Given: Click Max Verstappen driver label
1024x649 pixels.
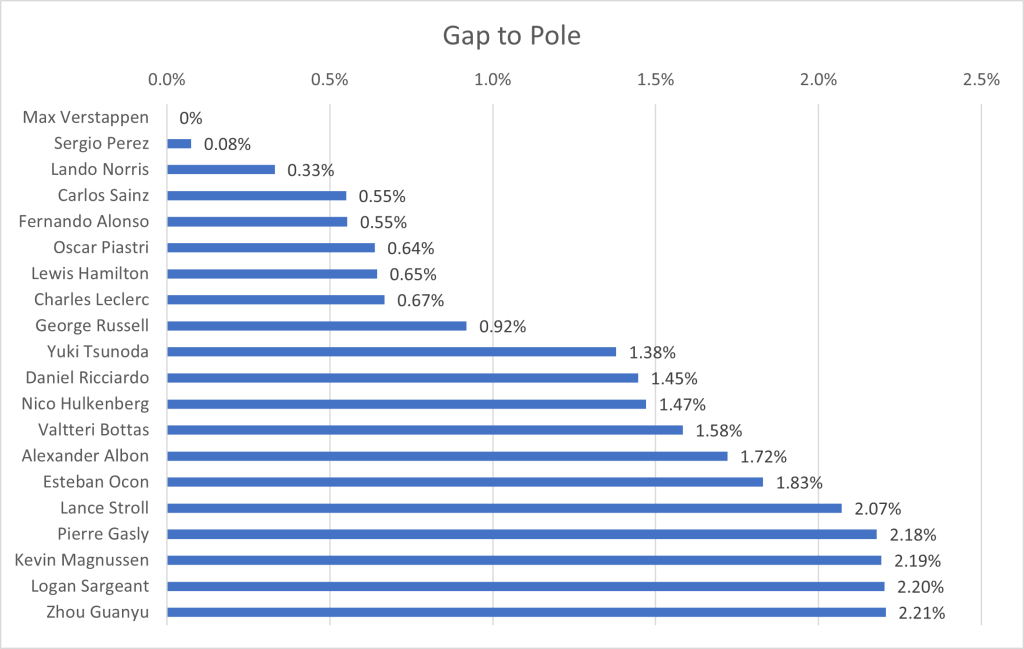Looking at the screenshot, I should coord(85,118).
